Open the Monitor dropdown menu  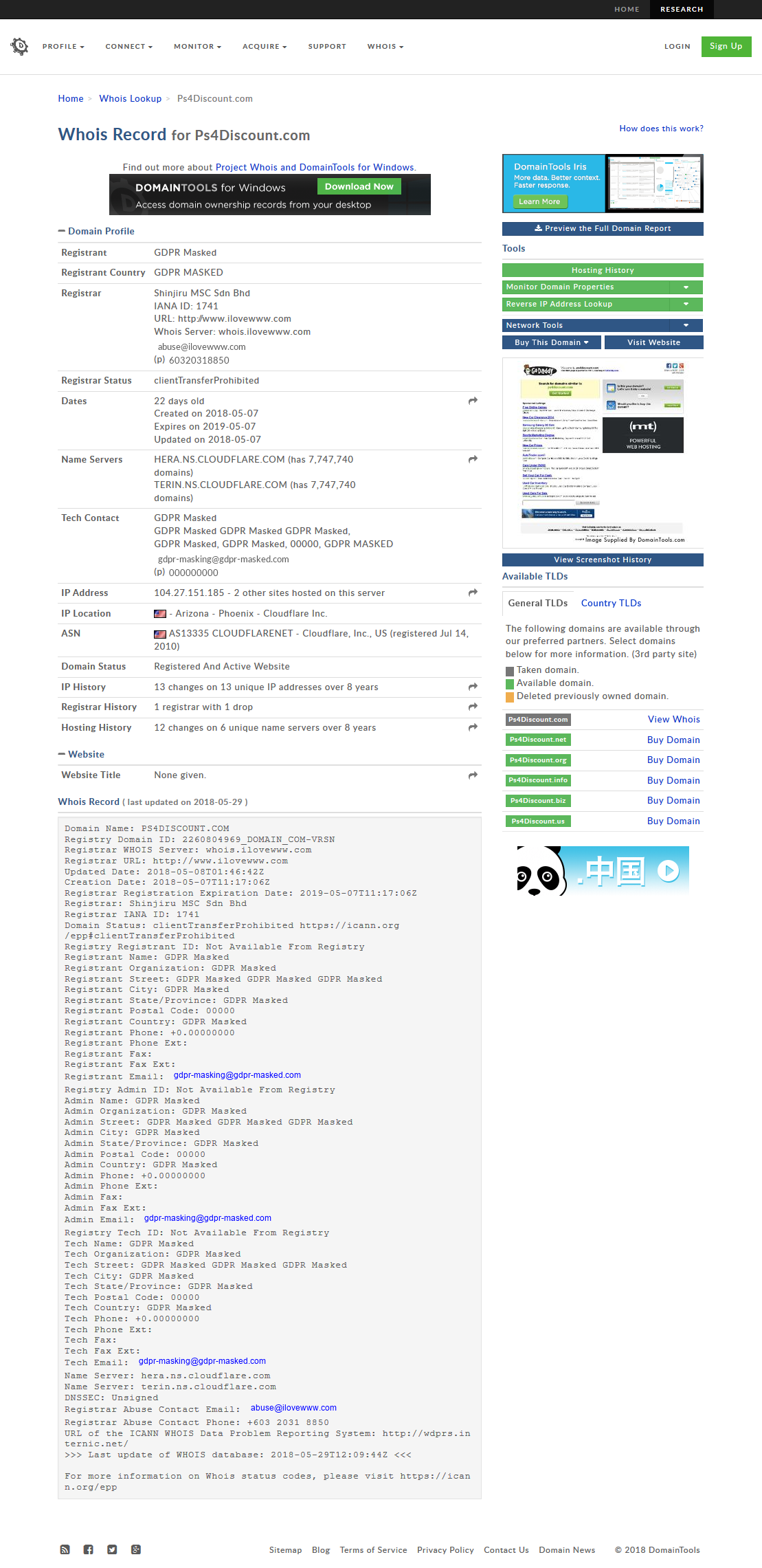click(x=197, y=47)
